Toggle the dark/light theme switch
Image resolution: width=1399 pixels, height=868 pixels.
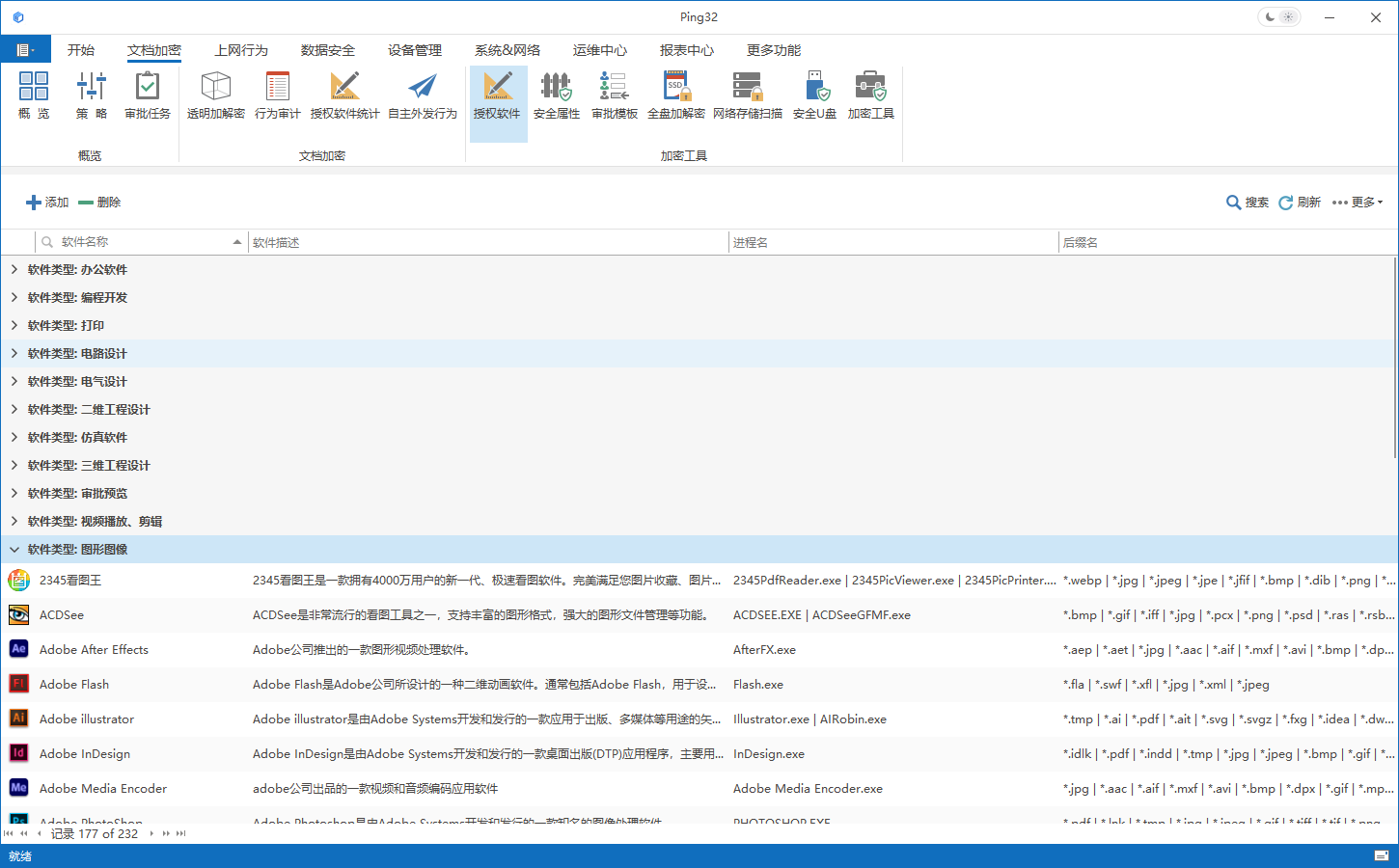coord(1279,17)
